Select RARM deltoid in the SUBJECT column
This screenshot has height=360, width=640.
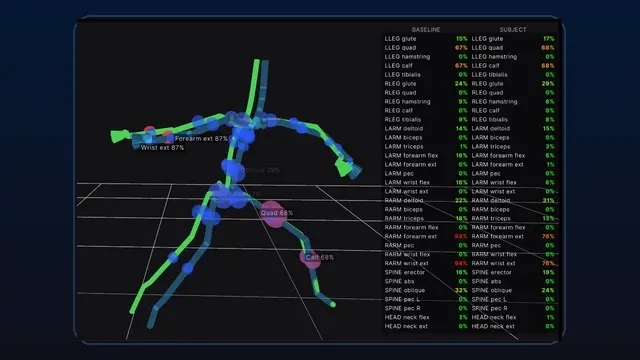tap(513, 200)
